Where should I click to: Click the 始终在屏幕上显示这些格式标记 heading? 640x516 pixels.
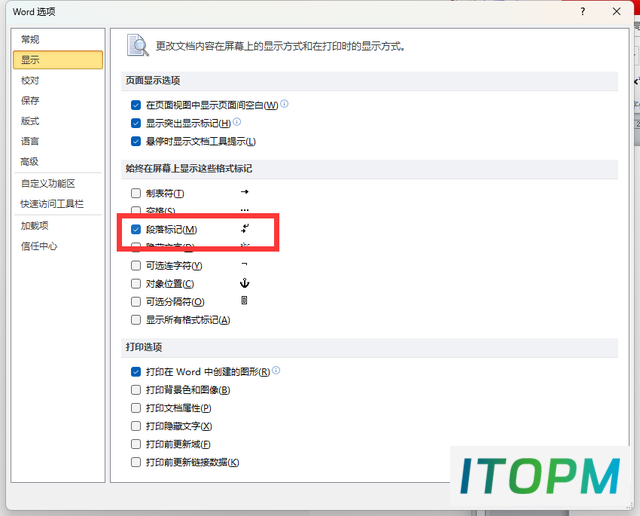189,169
